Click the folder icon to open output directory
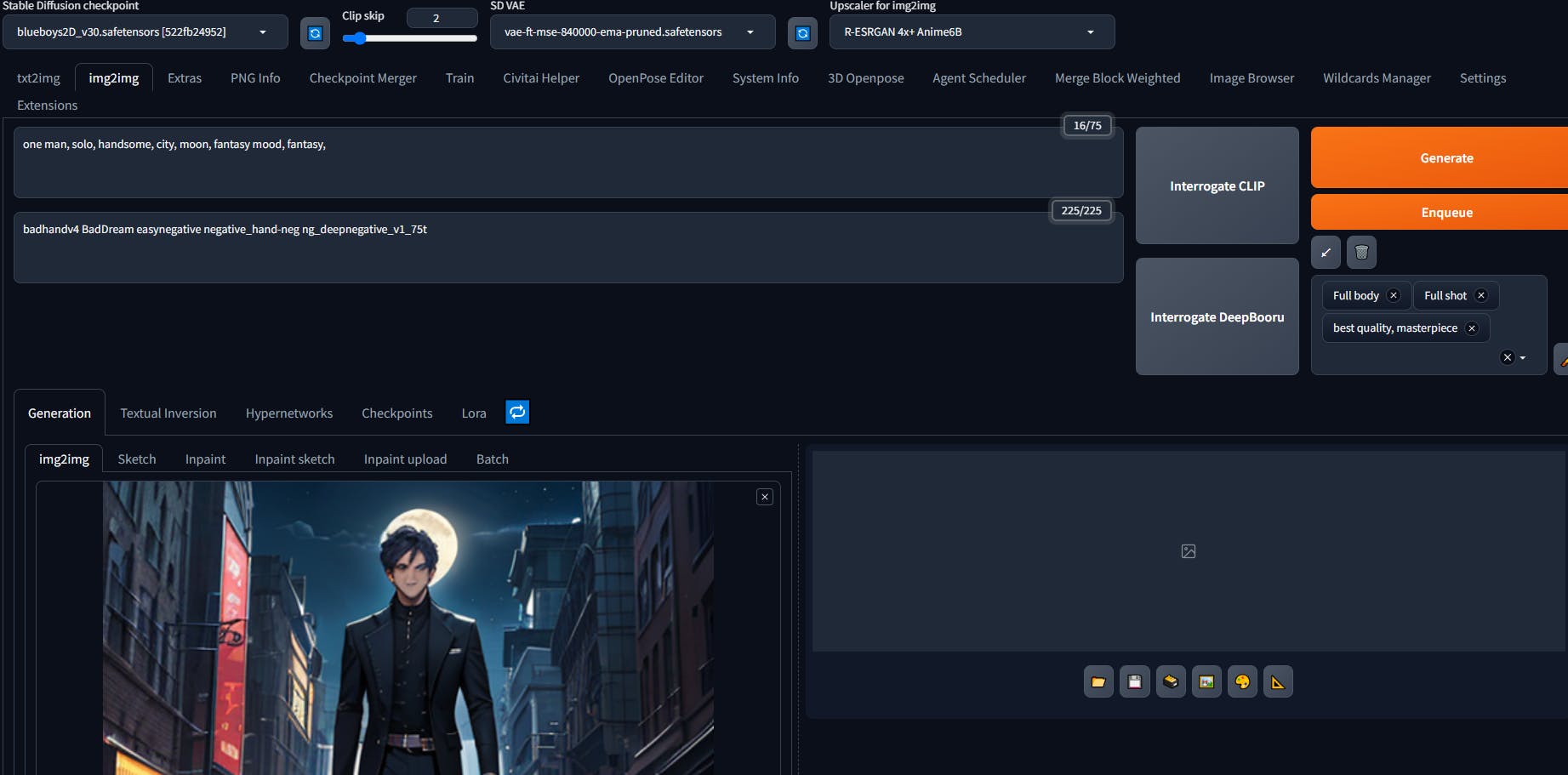This screenshot has width=1568, height=775. coord(1098,681)
